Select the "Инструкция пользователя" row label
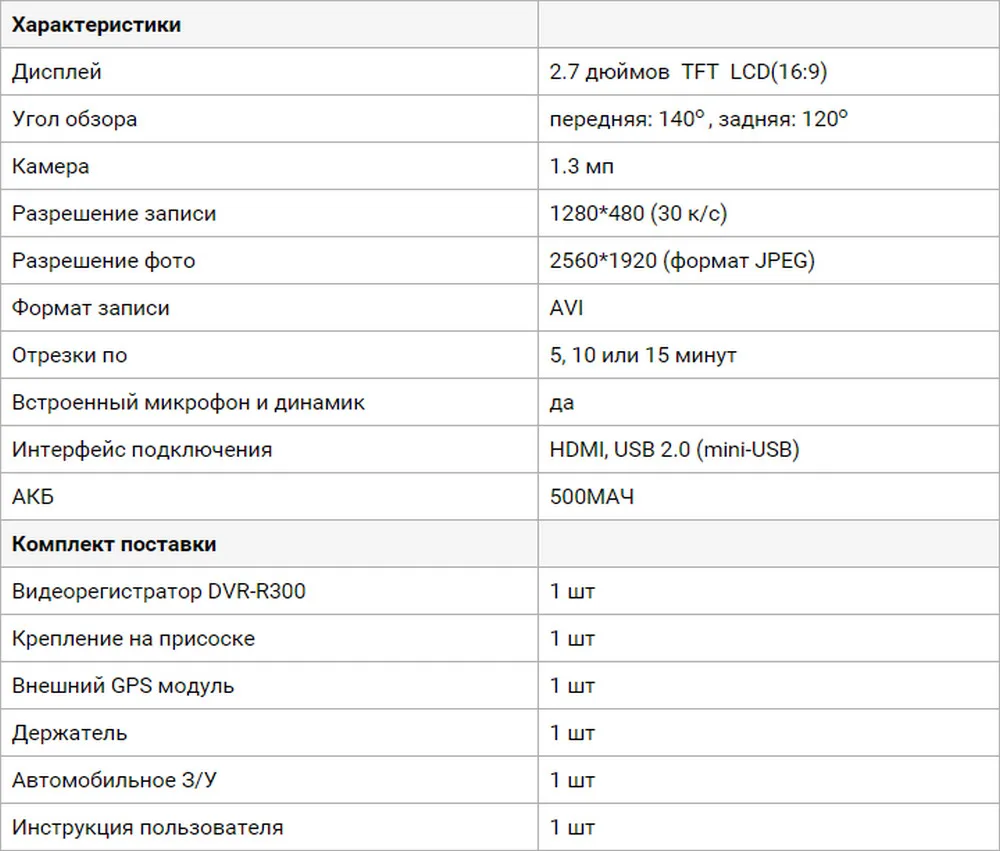 point(147,827)
